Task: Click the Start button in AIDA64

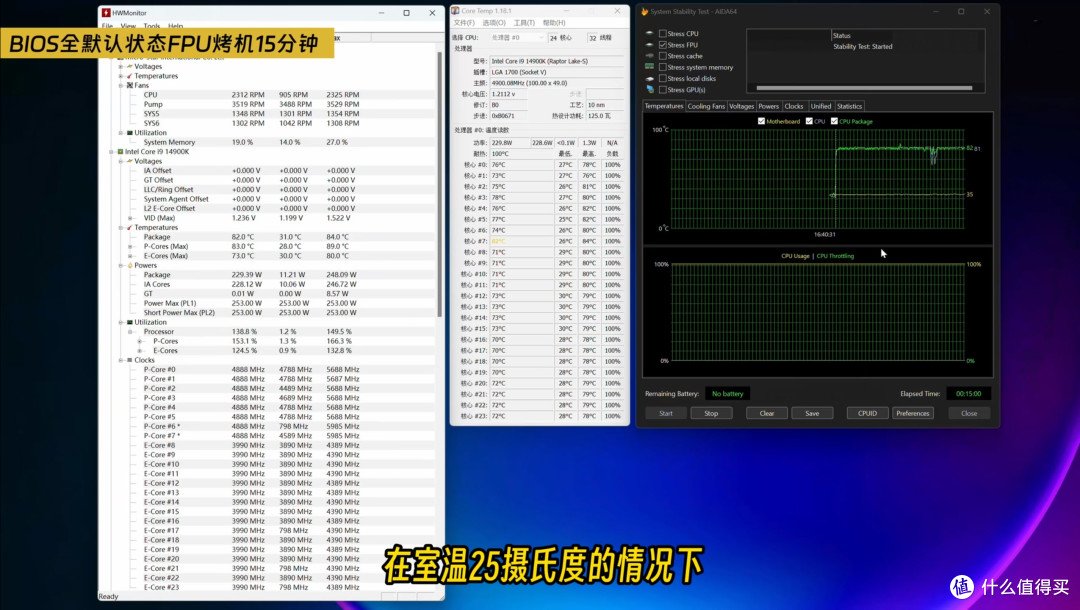Action: 666,413
